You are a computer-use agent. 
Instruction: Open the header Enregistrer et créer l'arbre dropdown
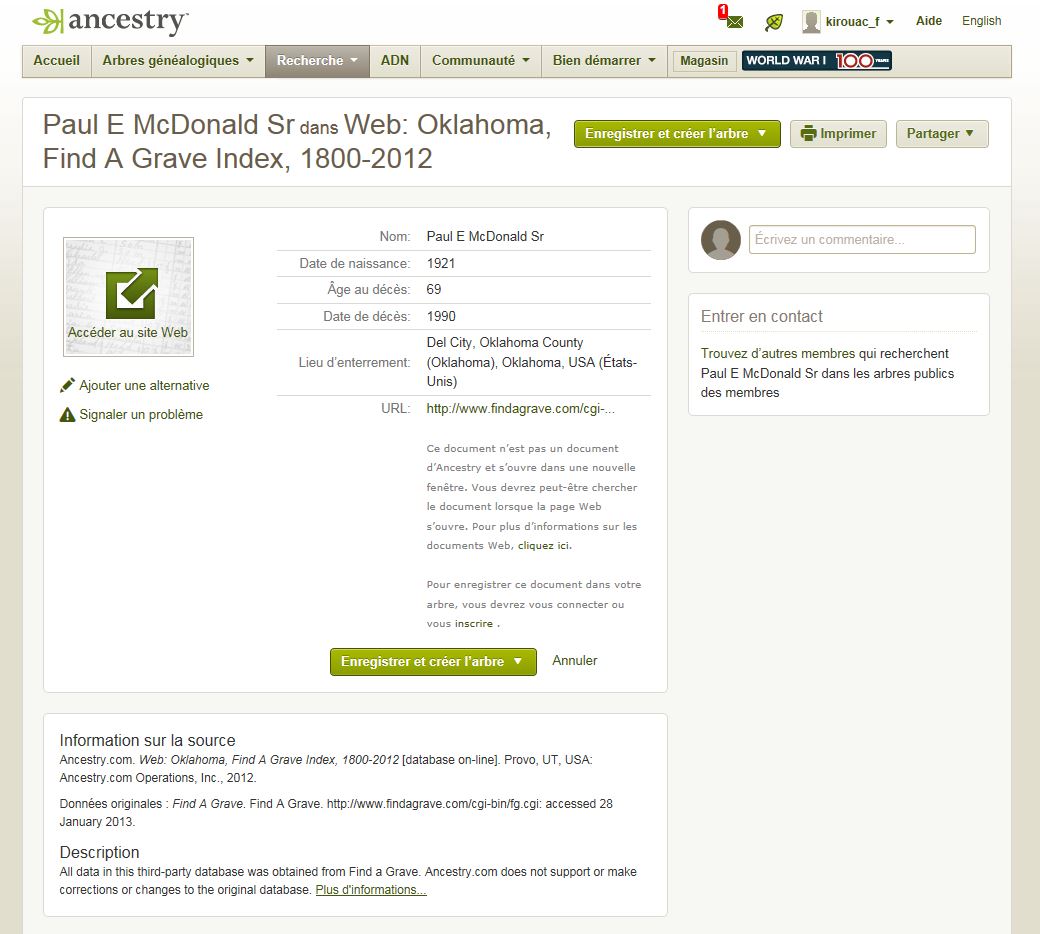point(677,133)
